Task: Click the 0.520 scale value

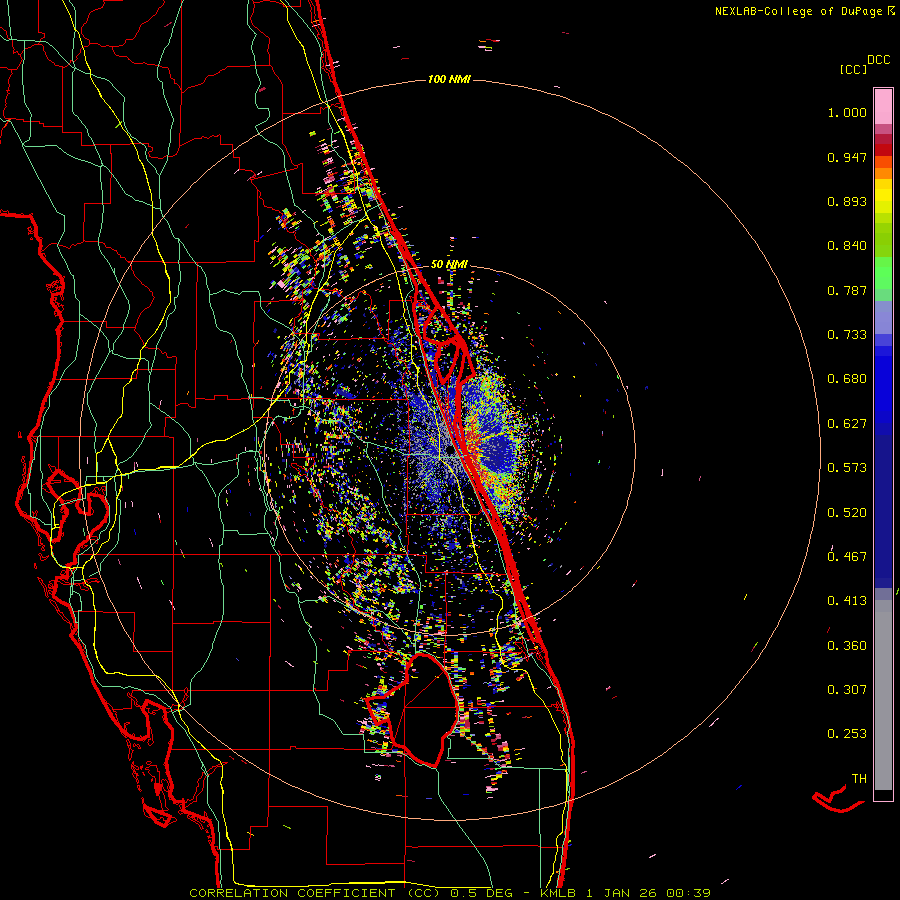Action: tap(847, 513)
